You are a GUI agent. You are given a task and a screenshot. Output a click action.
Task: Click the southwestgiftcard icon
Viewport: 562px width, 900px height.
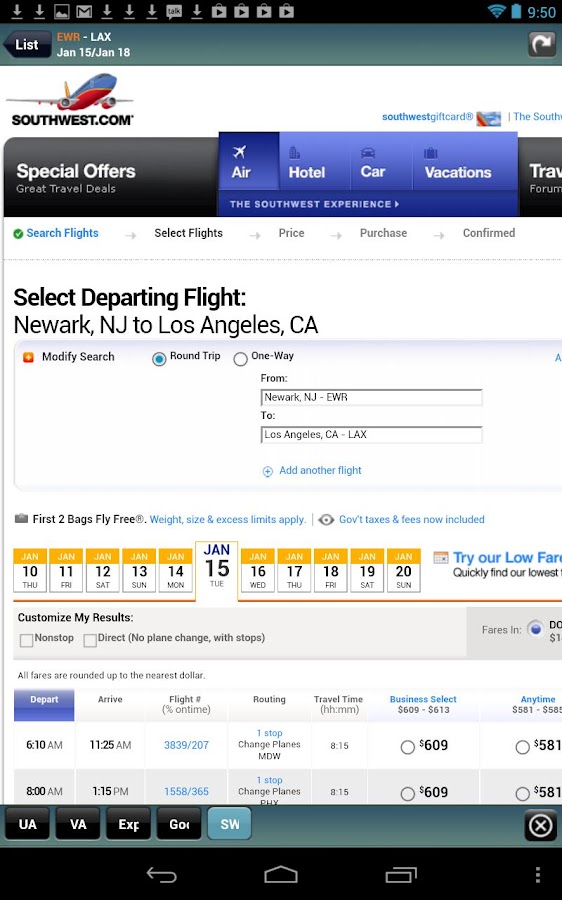tap(489, 118)
